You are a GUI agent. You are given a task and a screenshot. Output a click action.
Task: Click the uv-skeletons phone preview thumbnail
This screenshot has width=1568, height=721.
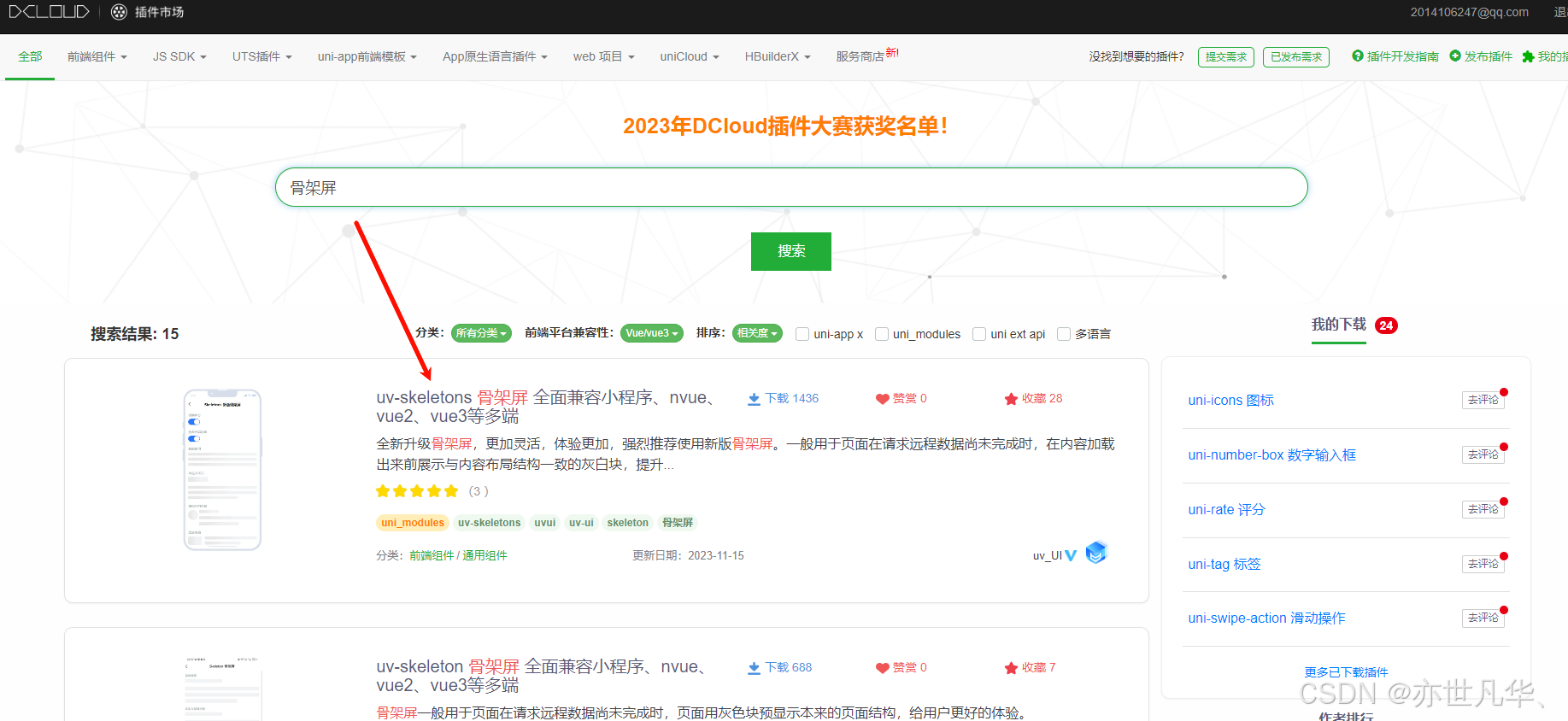point(222,470)
